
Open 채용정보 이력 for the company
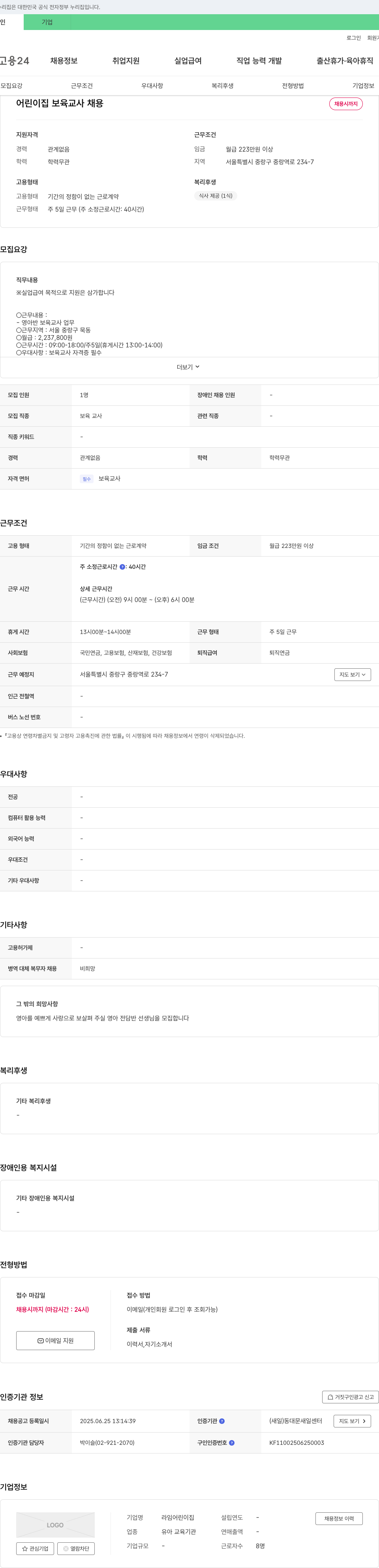(x=339, y=1518)
